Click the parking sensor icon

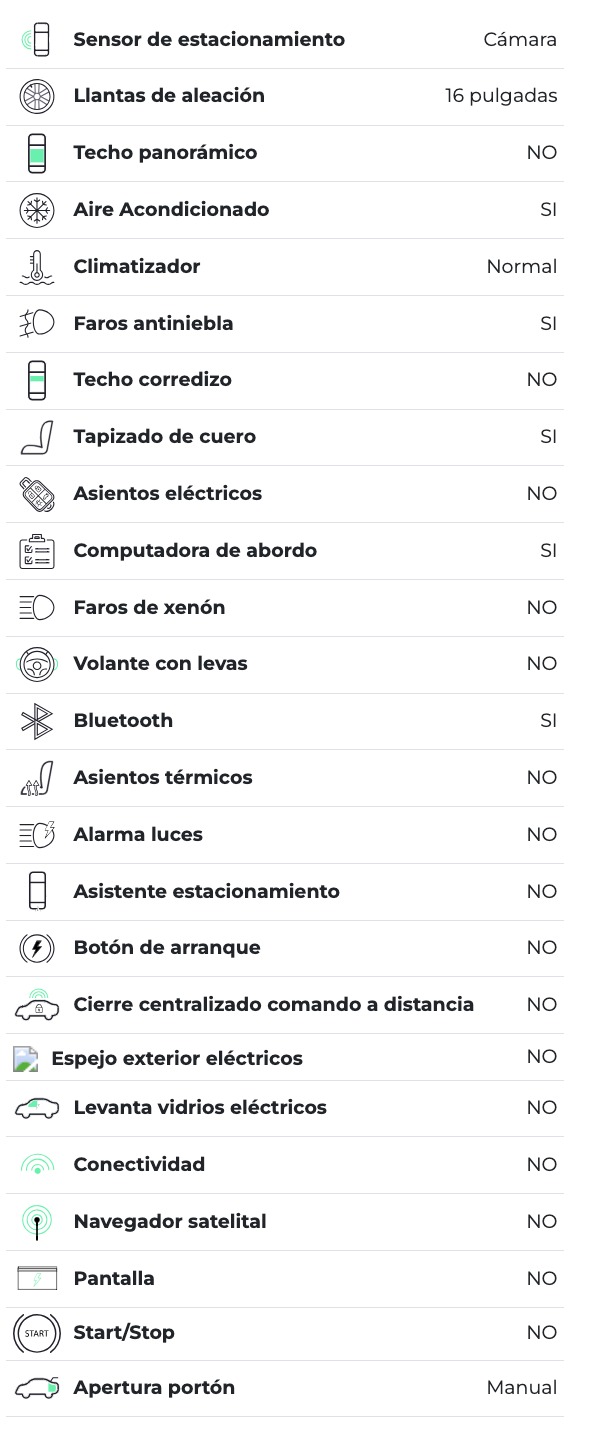tap(37, 40)
